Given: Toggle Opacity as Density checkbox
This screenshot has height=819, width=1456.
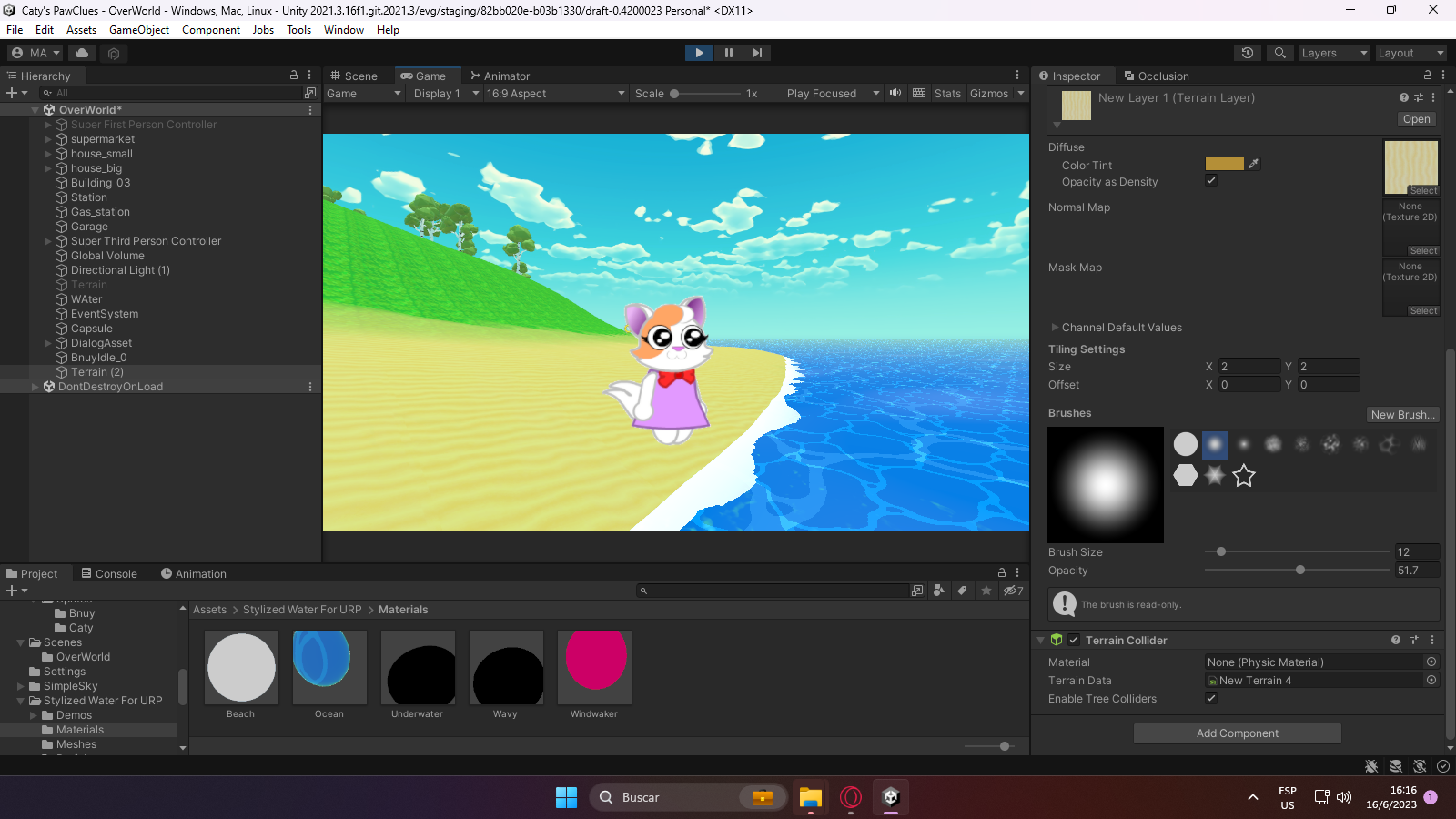Looking at the screenshot, I should click(x=1211, y=180).
